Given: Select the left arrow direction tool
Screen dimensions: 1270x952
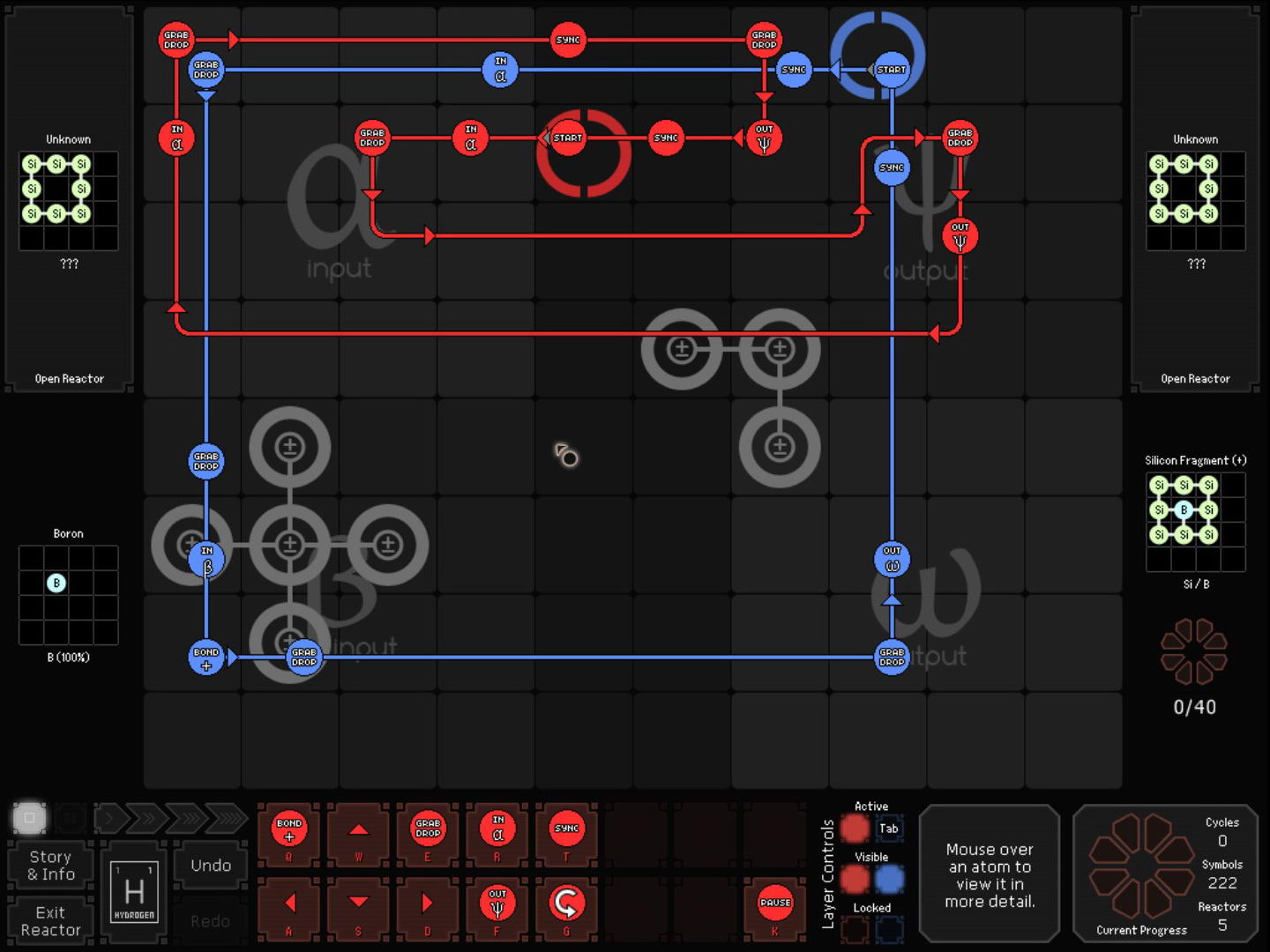Looking at the screenshot, I should [288, 904].
